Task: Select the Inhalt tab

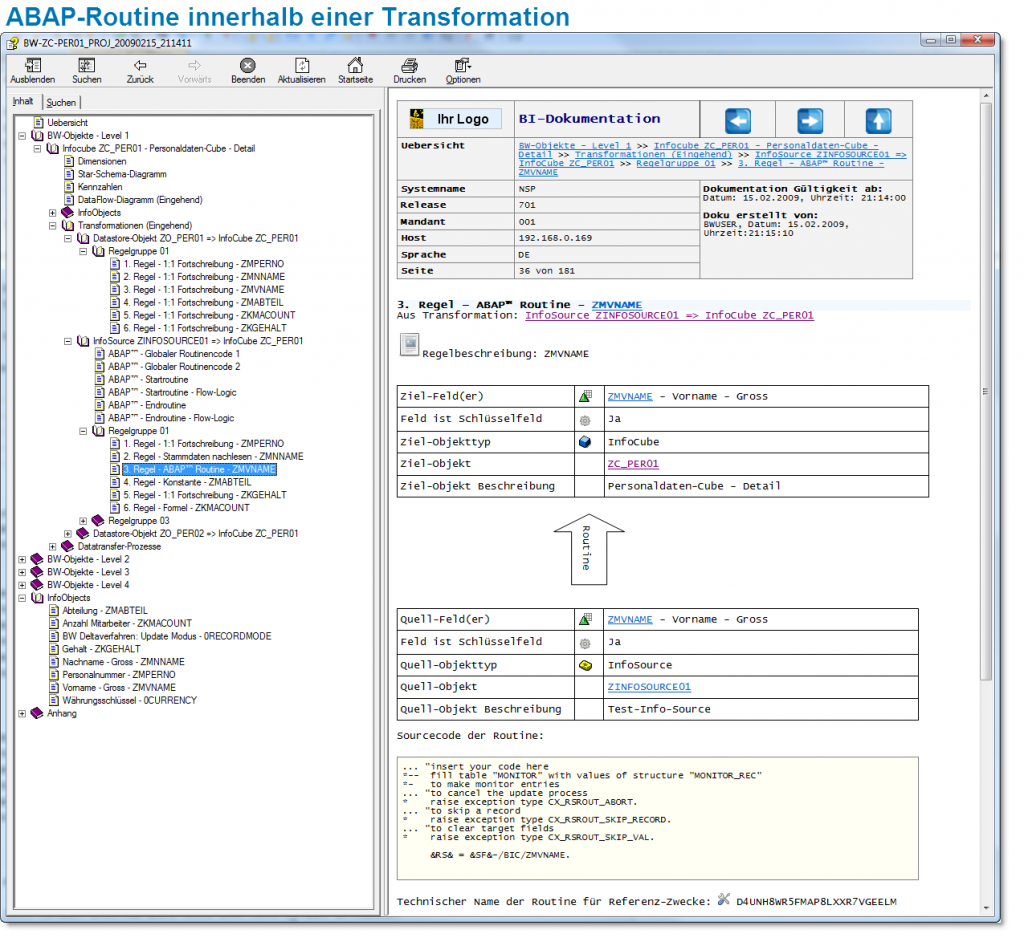Action: click(x=23, y=101)
